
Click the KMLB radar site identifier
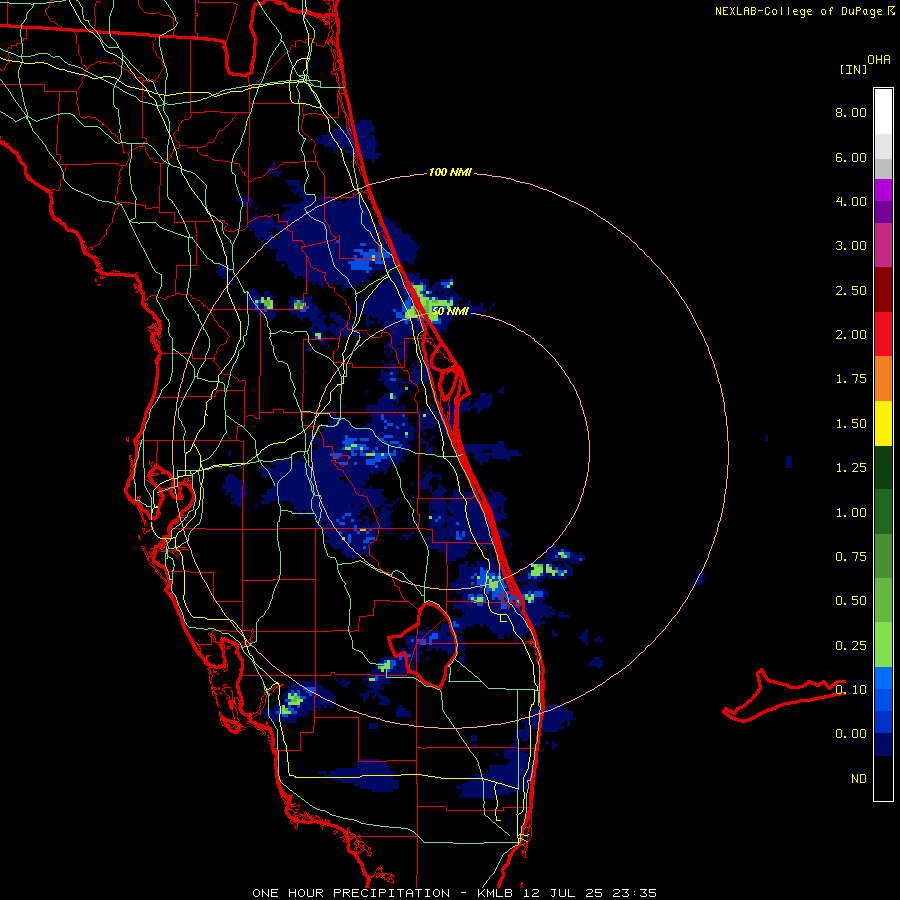pyautogui.click(x=496, y=893)
